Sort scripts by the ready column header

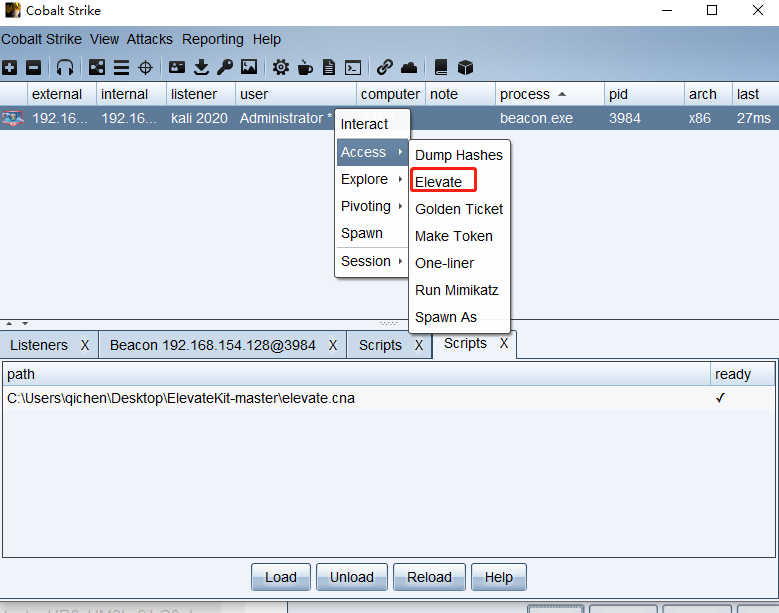click(742, 374)
